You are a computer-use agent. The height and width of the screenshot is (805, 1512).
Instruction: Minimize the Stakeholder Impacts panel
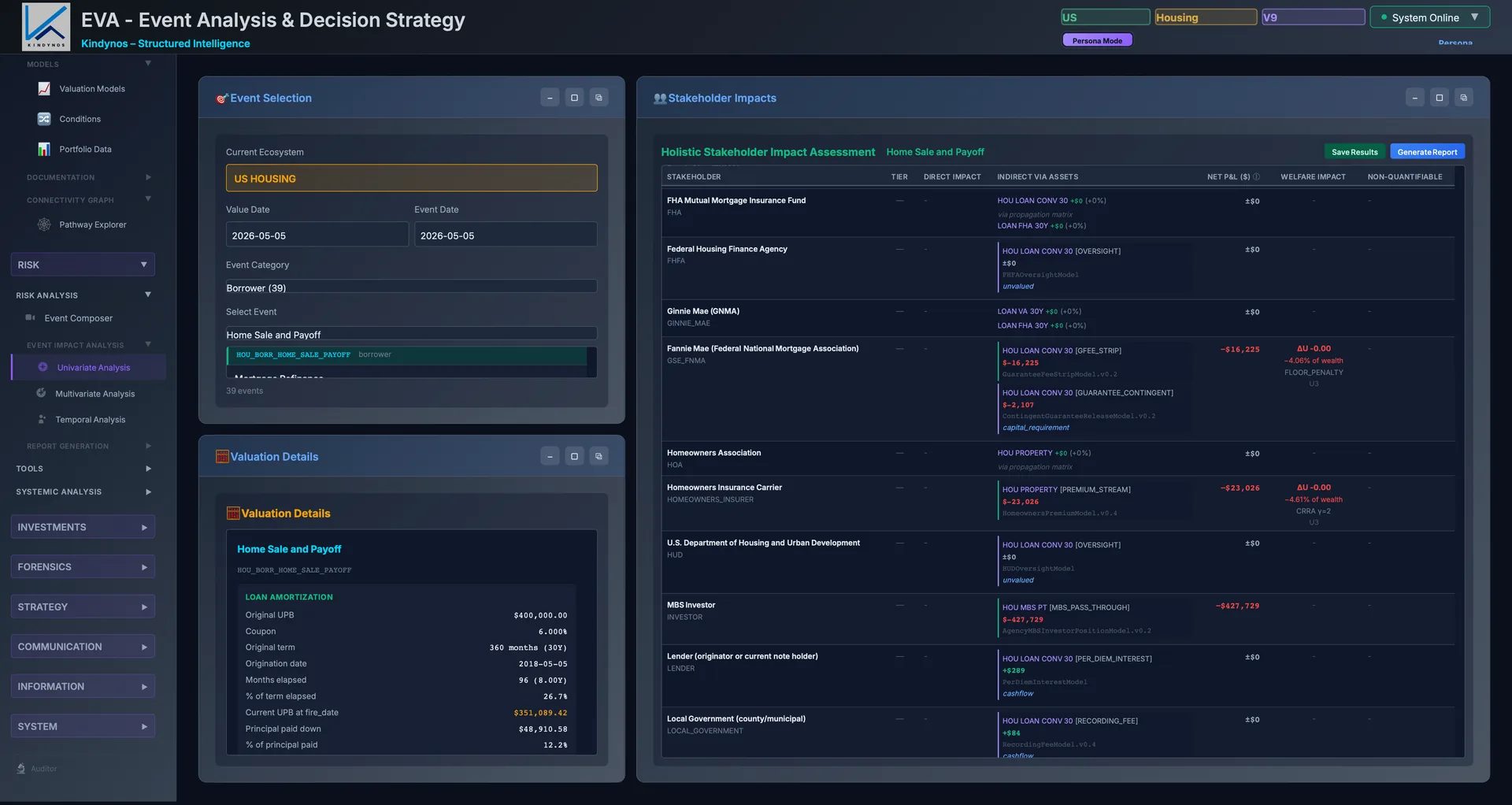click(1415, 98)
